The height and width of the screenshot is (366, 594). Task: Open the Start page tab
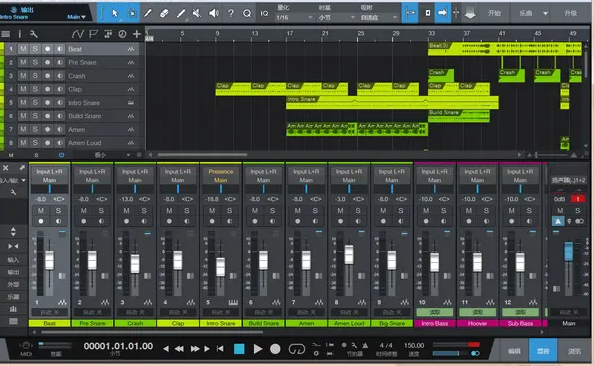[494, 13]
